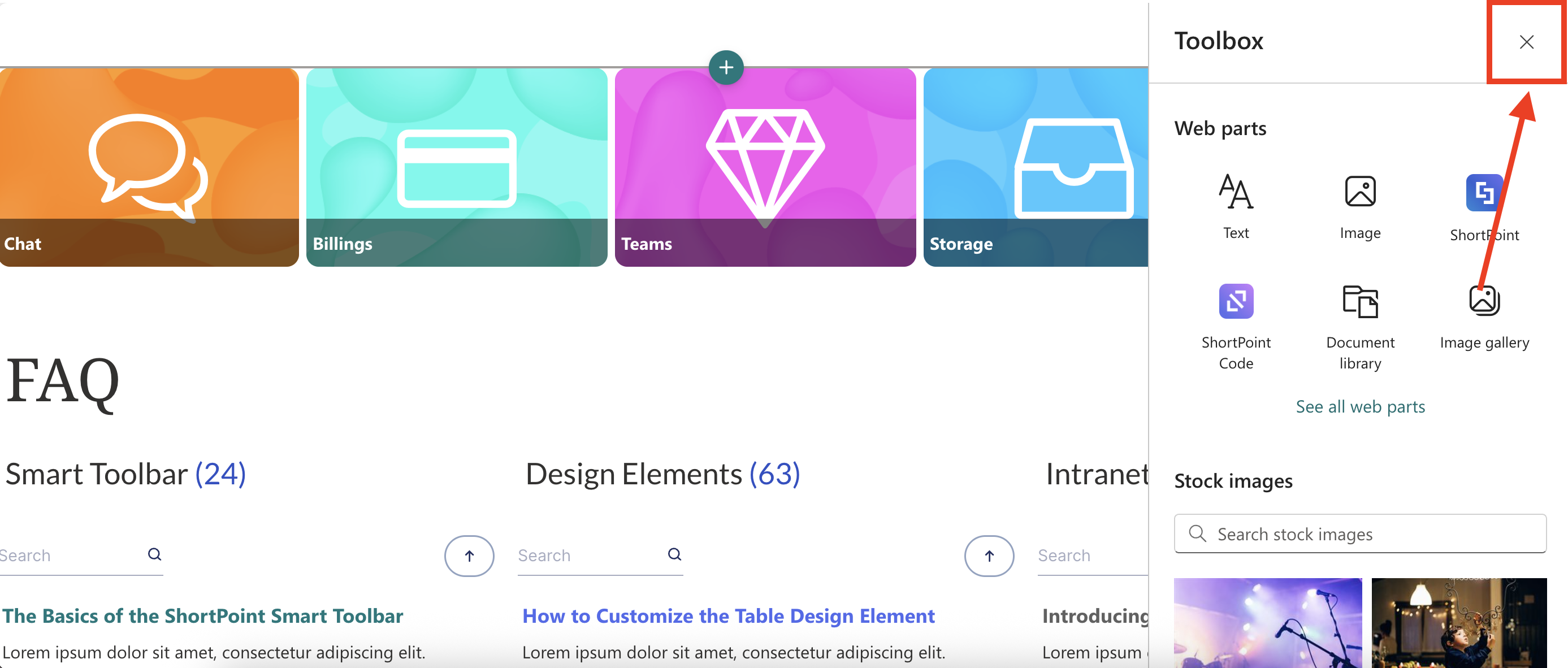Screen dimensions: 1568x668
Task: Open the Chat tile
Action: click(x=149, y=167)
